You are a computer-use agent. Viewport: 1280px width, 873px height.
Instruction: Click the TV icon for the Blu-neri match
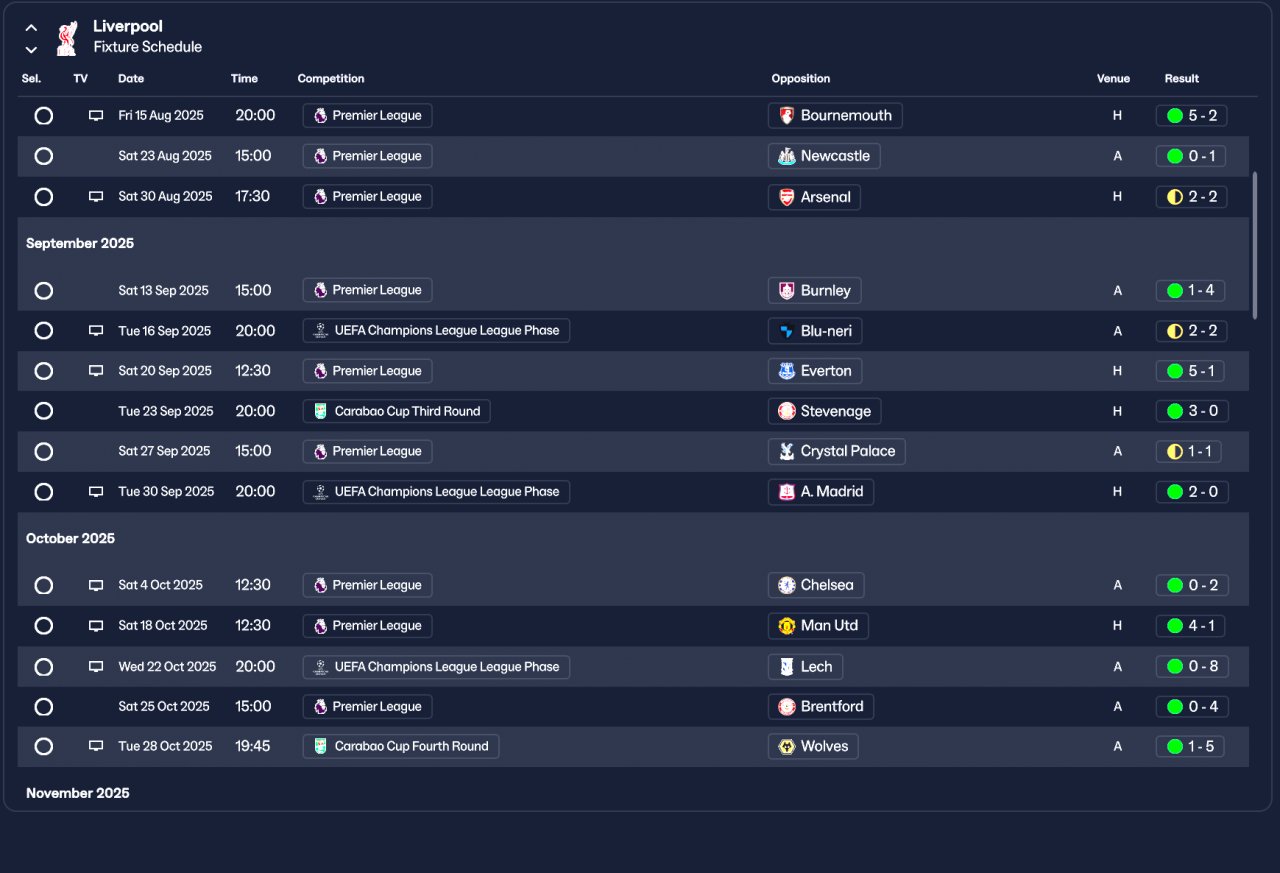click(96, 331)
